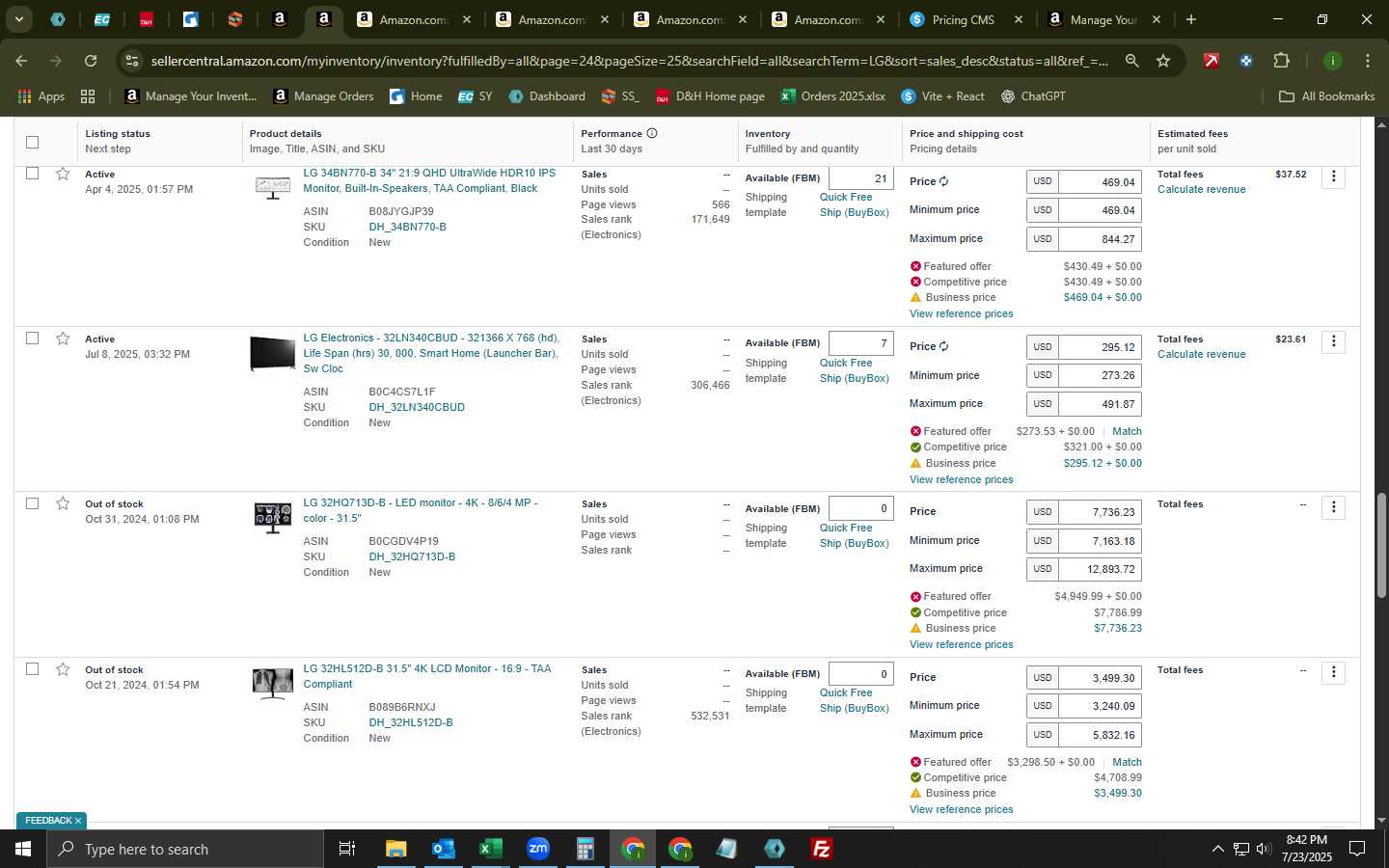1389x868 pixels.
Task: Click the Performance info icon
Action: pyautogui.click(x=652, y=133)
